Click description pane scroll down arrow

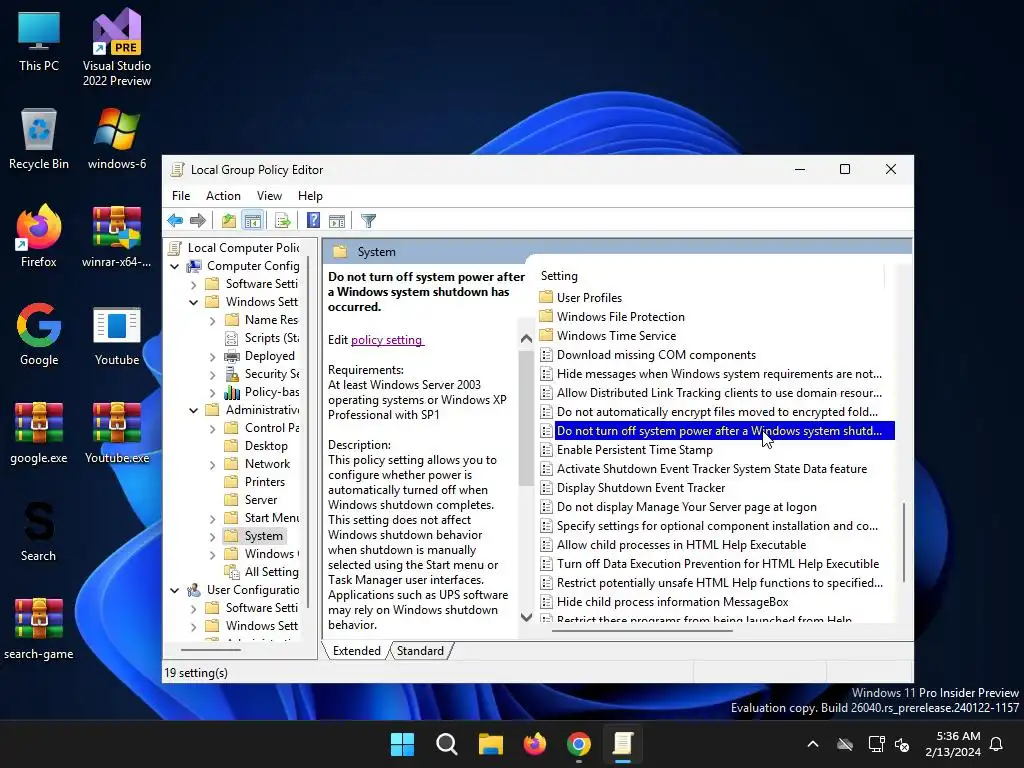(526, 617)
